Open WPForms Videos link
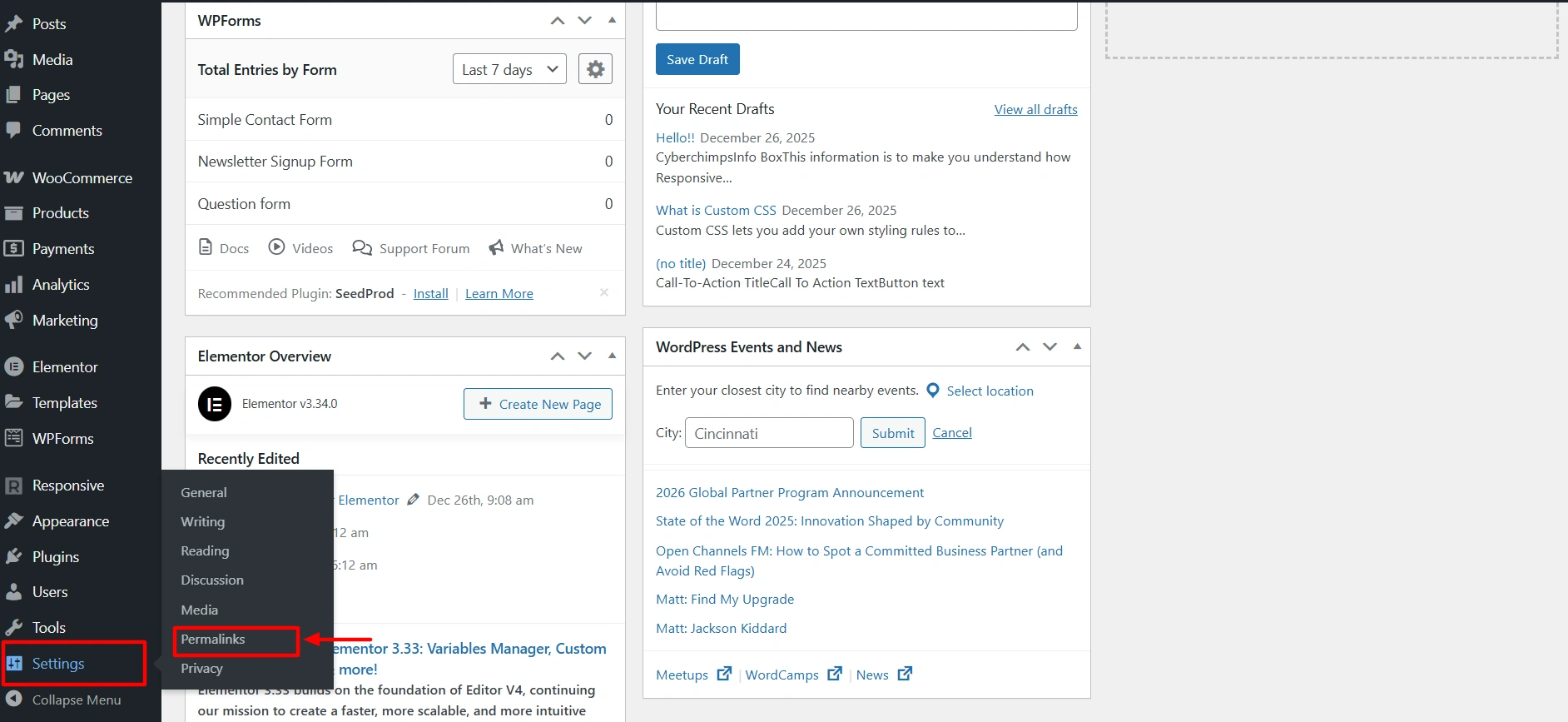1568x722 pixels. tap(300, 248)
